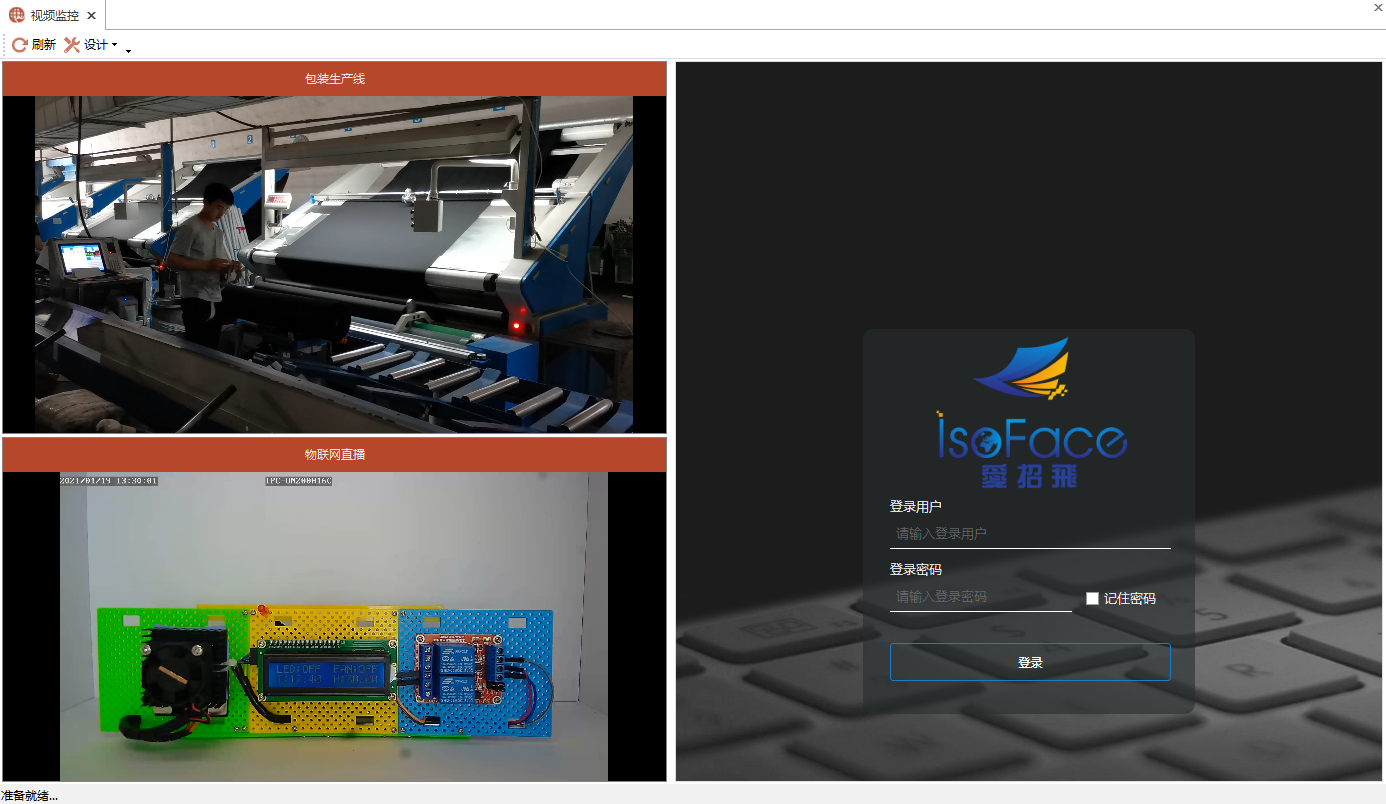Click the 物联网直播 panel header
1386x804 pixels.
334,454
